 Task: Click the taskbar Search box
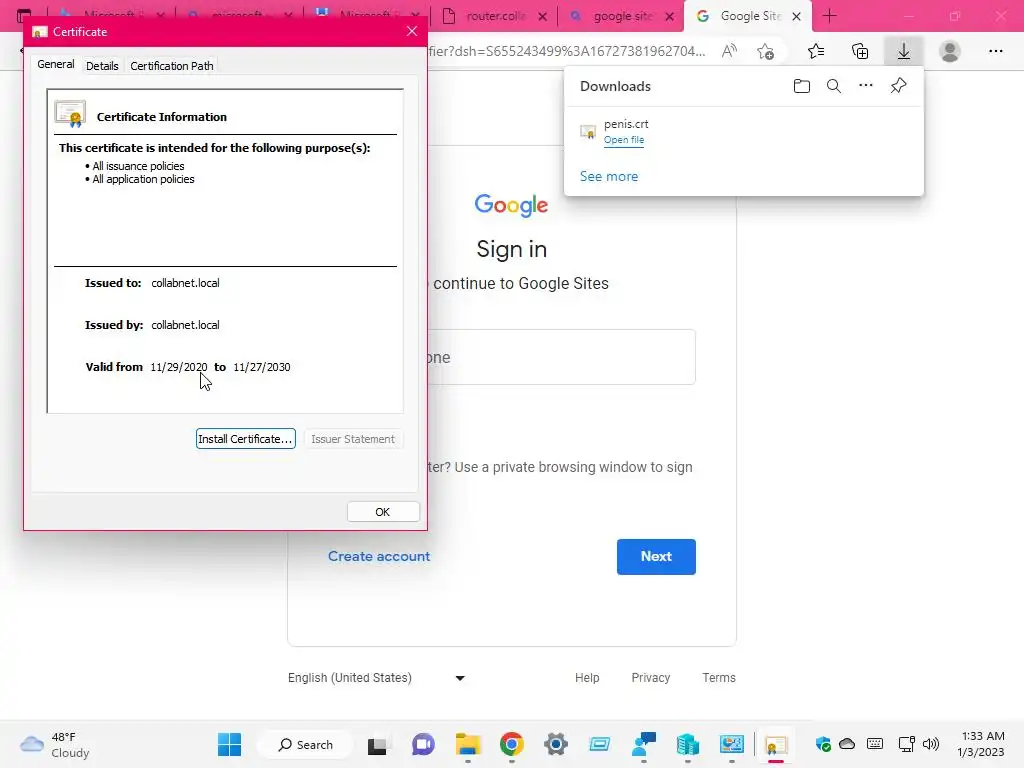306,744
